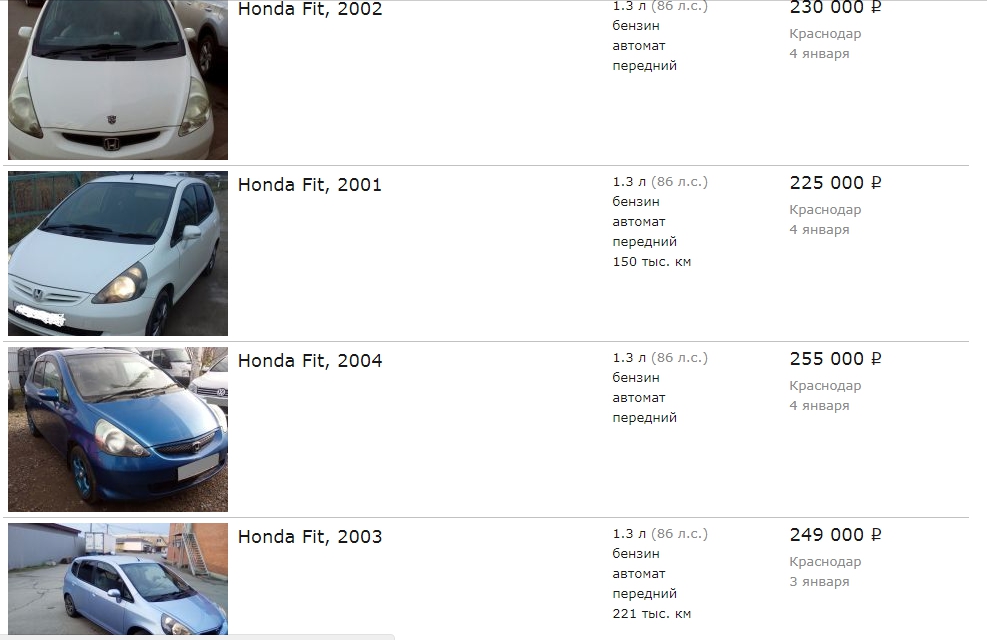Image resolution: width=987 pixels, height=640 pixels.
Task: Select the 230 000 ₽ price
Action: (835, 8)
